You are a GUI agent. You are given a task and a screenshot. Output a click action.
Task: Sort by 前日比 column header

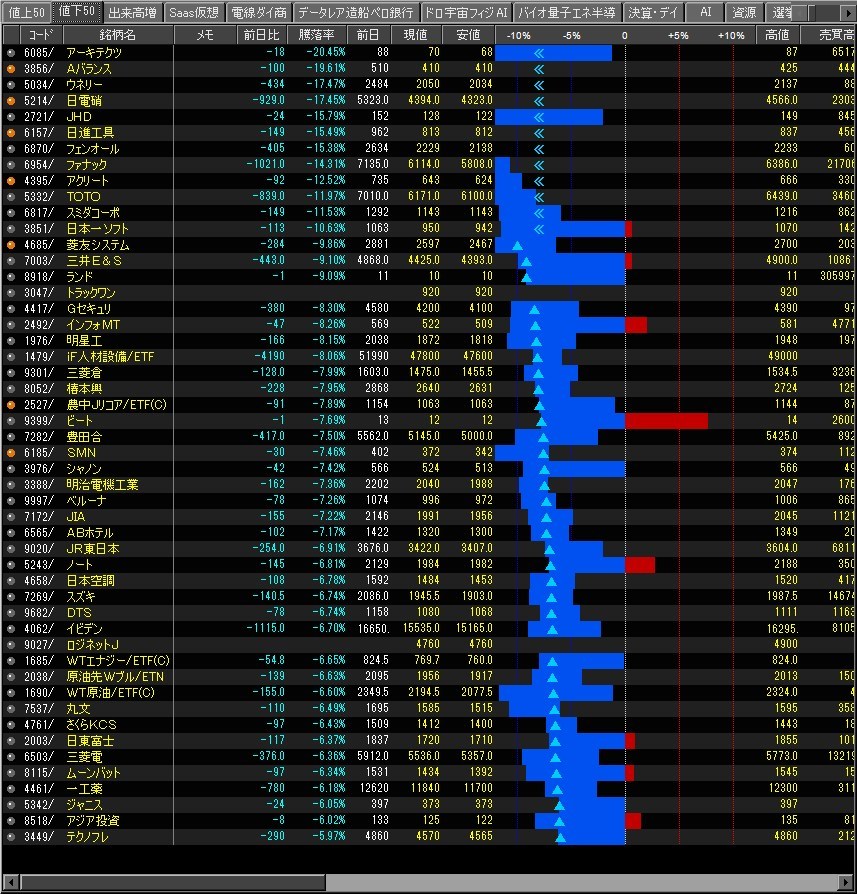pyautogui.click(x=262, y=35)
